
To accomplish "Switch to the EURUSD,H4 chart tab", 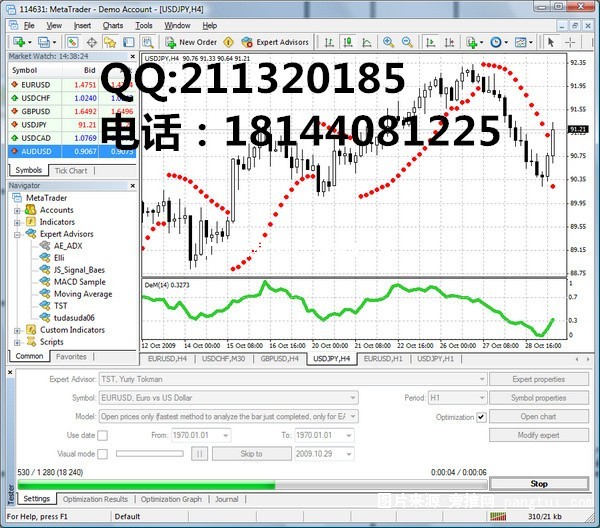I will (x=167, y=359).
